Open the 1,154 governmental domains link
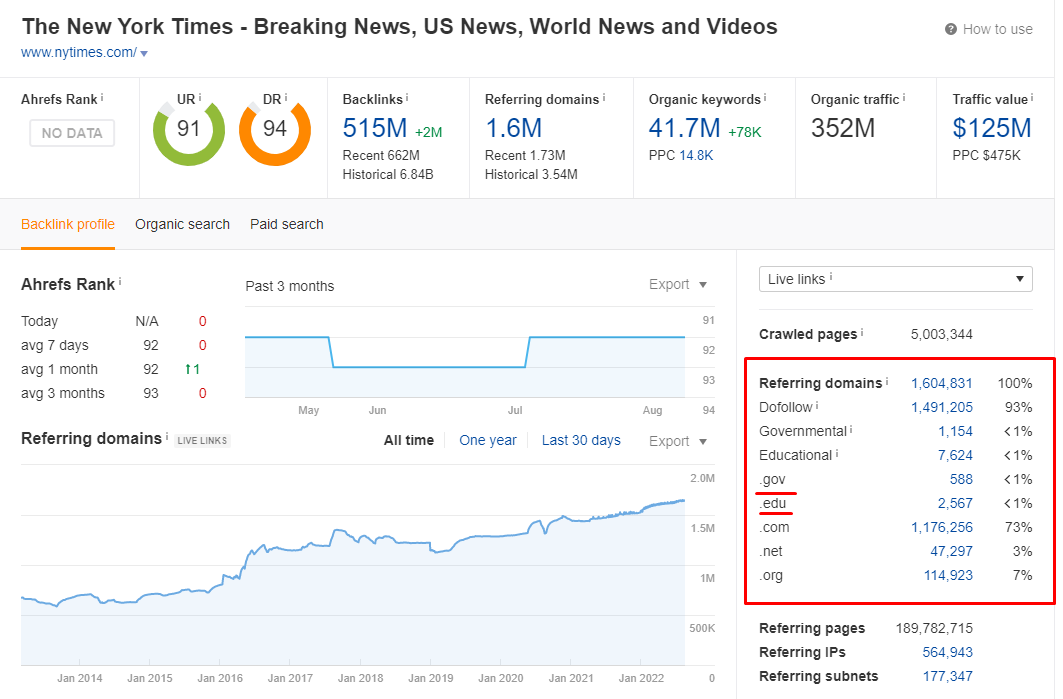The image size is (1063, 699). (x=955, y=431)
